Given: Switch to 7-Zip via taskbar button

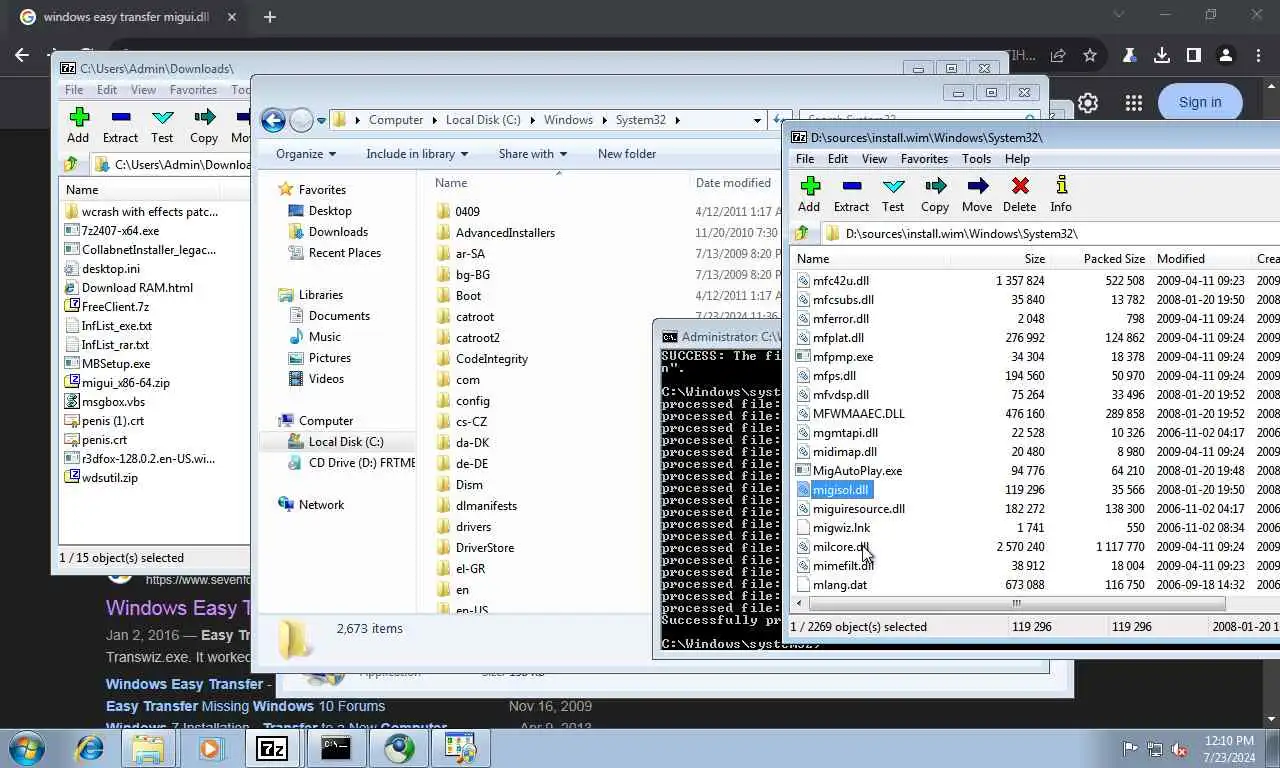Looking at the screenshot, I should point(272,748).
